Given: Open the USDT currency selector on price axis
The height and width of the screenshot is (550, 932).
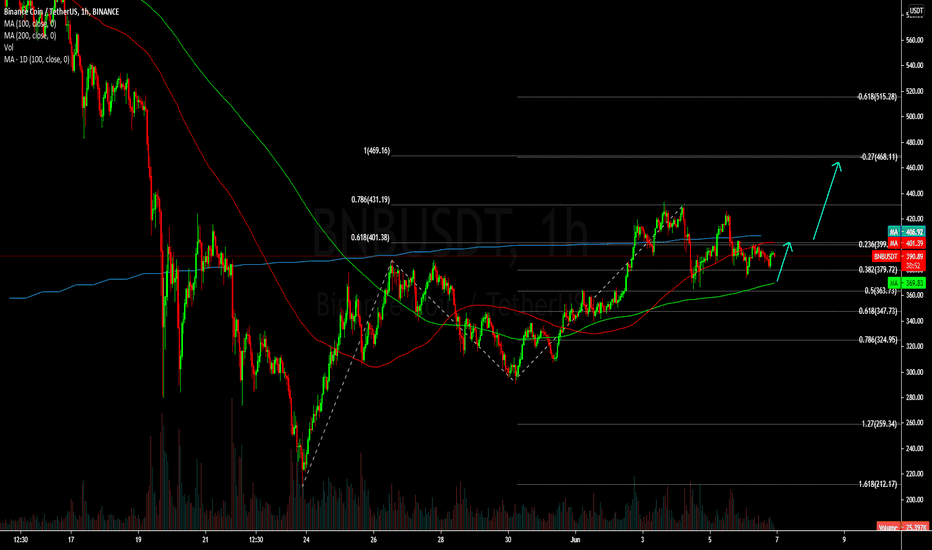Looking at the screenshot, I should tap(916, 11).
